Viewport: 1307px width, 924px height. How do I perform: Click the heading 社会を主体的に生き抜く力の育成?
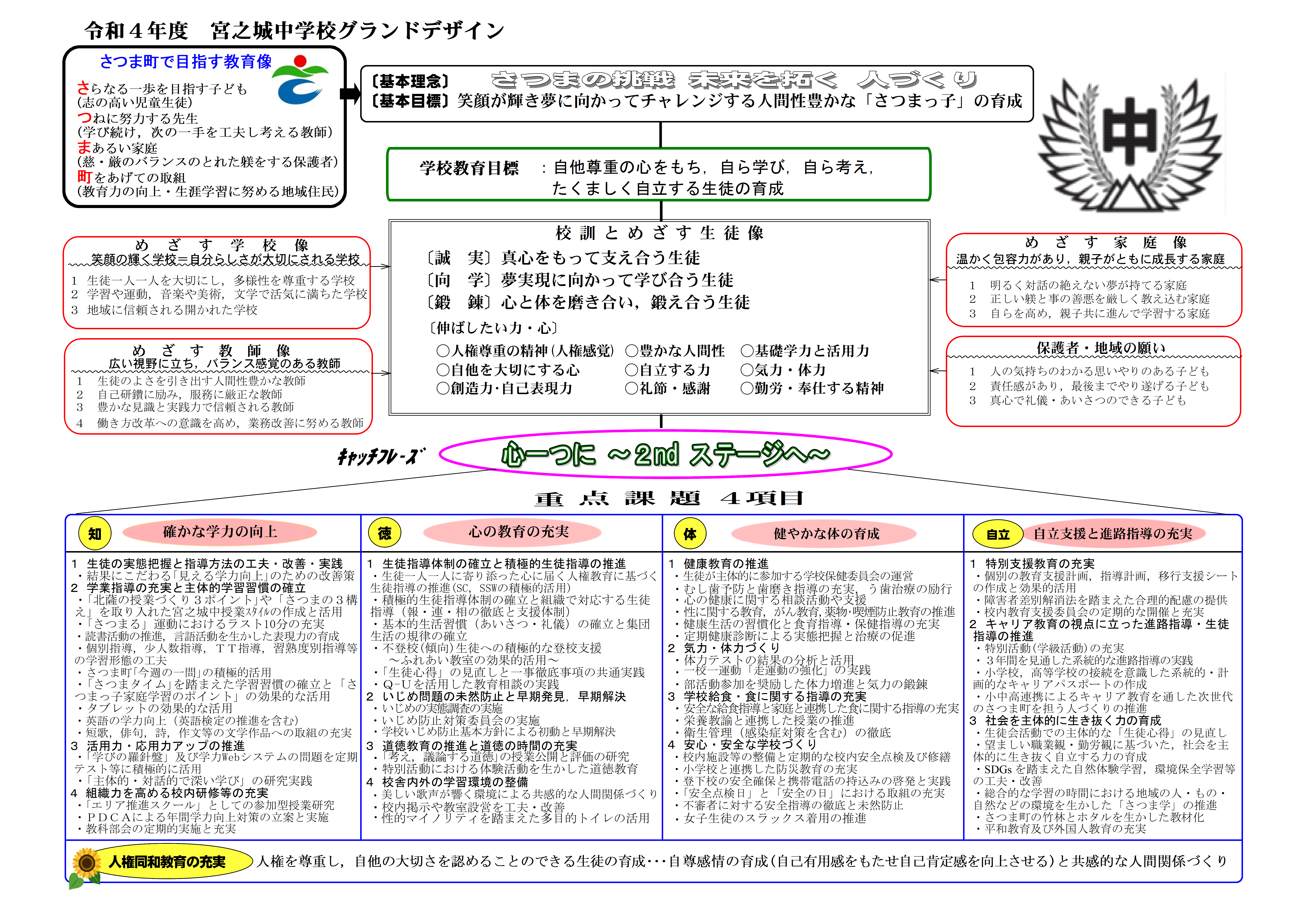pos(1065,720)
